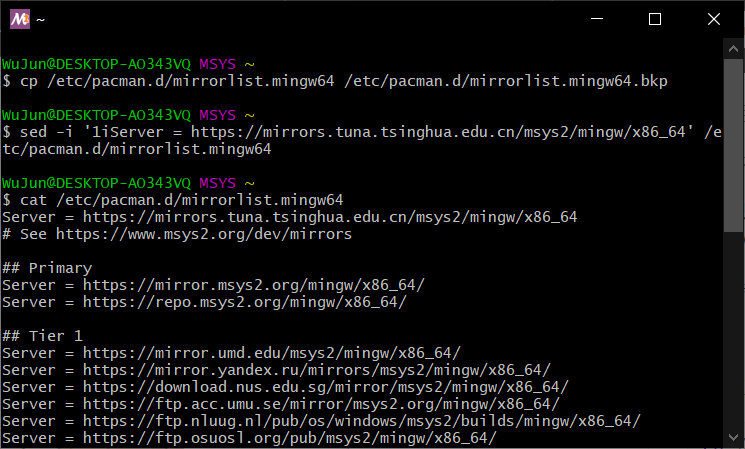The image size is (745, 449).
Task: Click the tsinghua mirror Server line in cat output
Action: pos(289,217)
